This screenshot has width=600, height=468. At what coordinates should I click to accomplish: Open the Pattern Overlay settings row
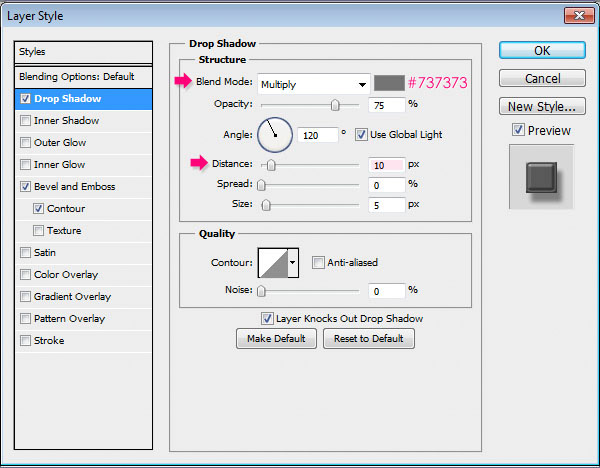tap(83, 319)
